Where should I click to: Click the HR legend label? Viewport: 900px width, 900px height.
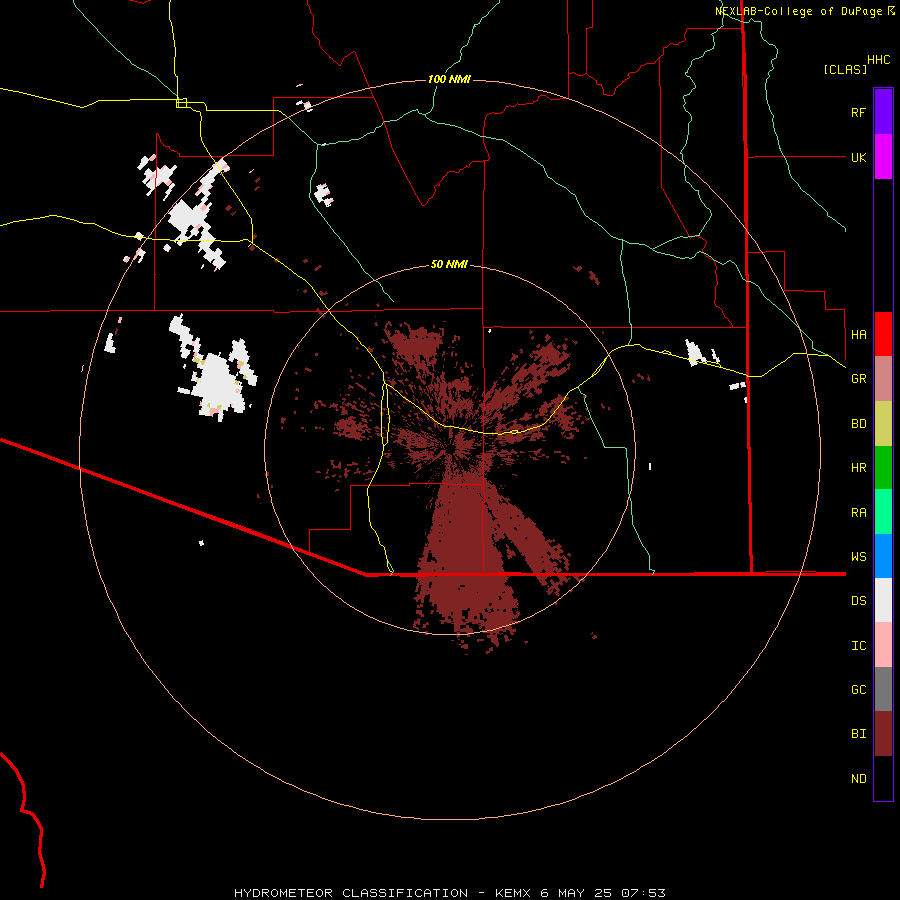pyautogui.click(x=858, y=468)
